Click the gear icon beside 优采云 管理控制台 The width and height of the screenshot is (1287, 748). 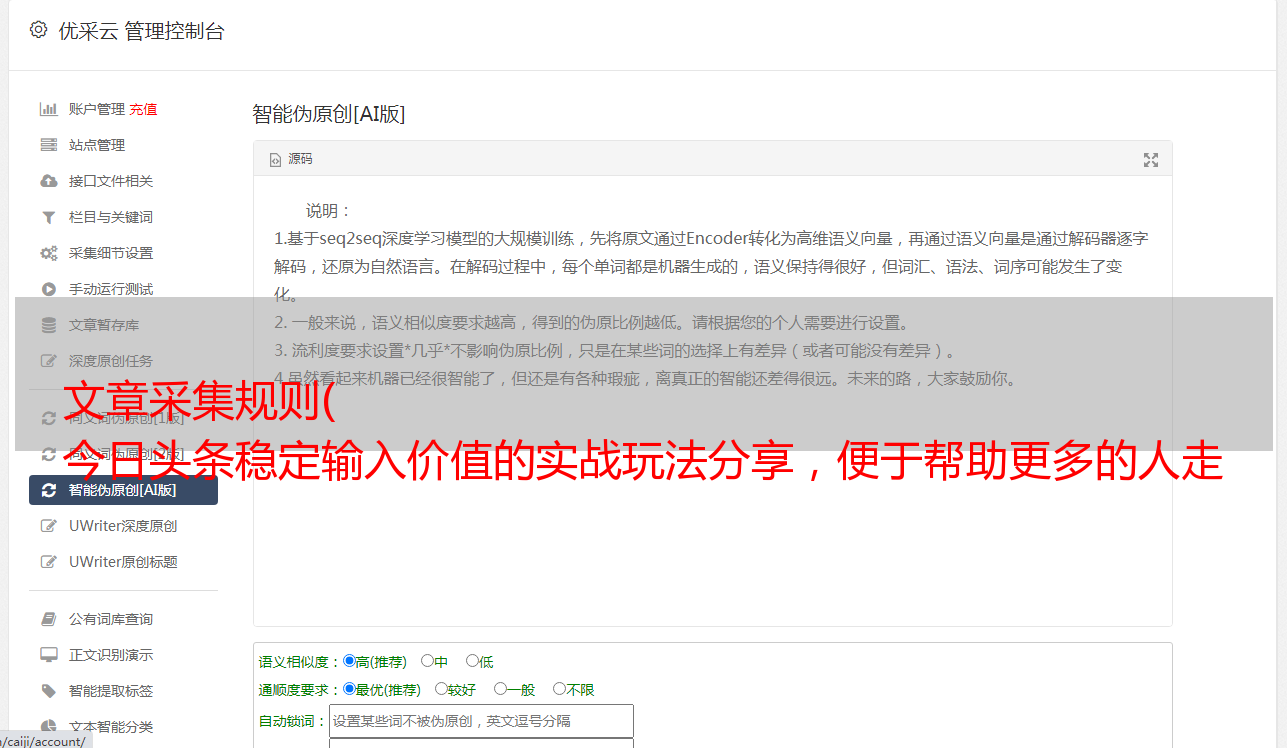coord(38,30)
